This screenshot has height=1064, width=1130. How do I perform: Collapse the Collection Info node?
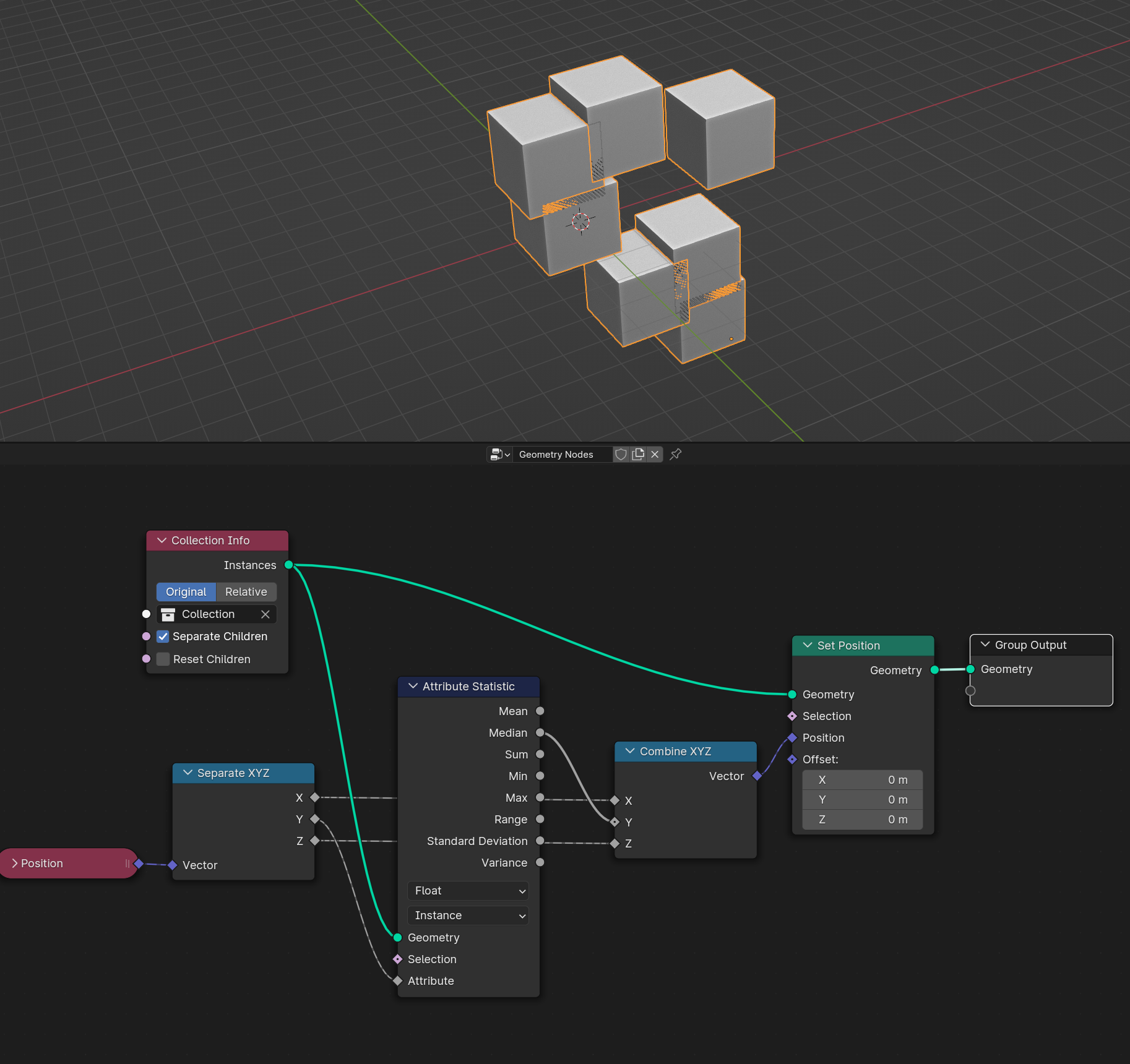click(x=162, y=541)
